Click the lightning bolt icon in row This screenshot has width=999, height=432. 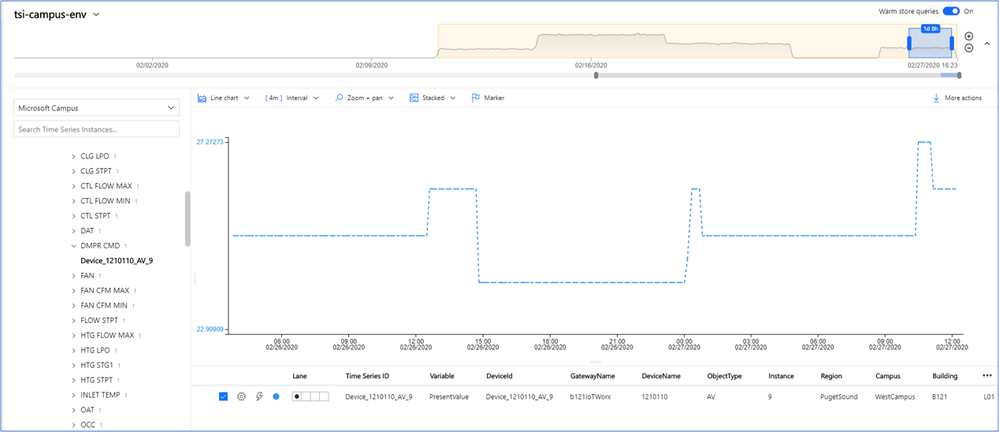point(259,396)
